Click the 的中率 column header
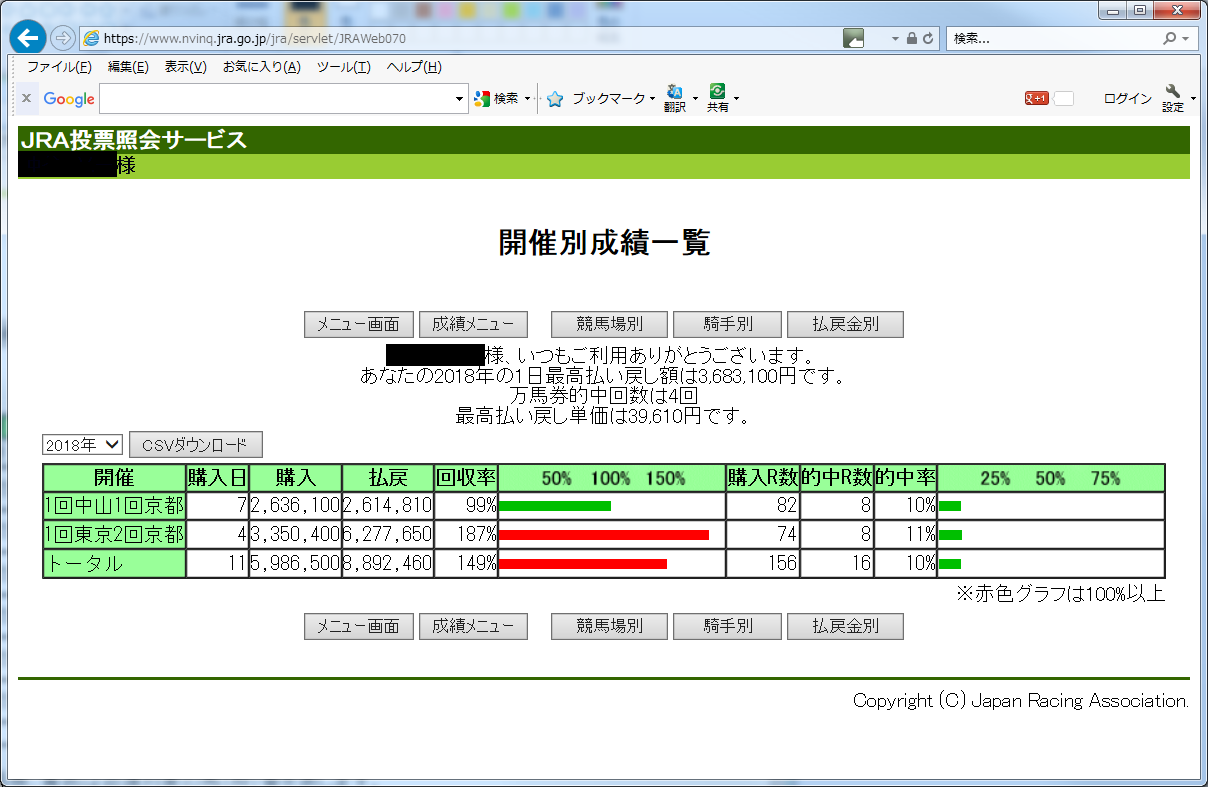The width and height of the screenshot is (1208, 787). click(x=905, y=478)
